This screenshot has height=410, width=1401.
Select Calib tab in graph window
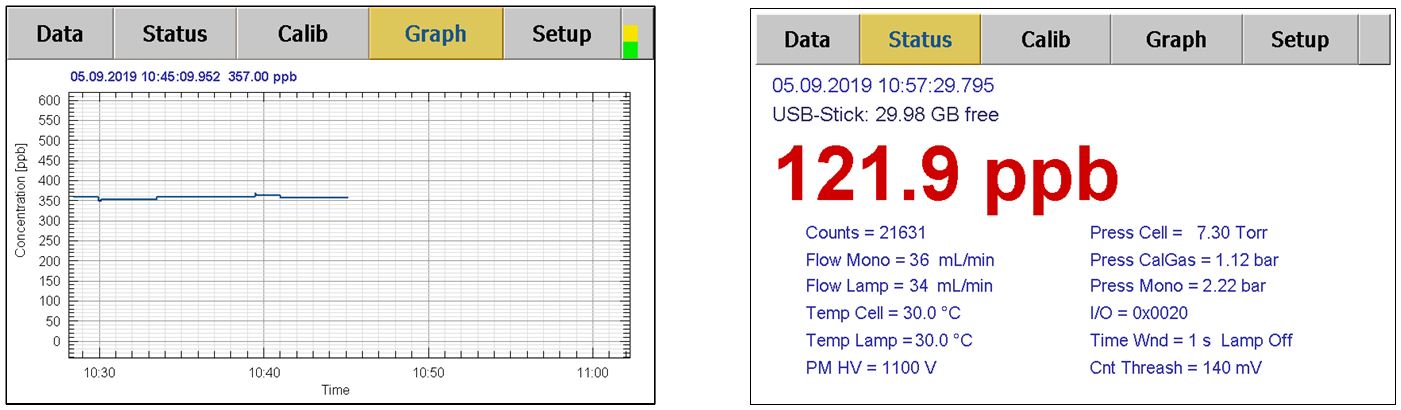tap(302, 34)
